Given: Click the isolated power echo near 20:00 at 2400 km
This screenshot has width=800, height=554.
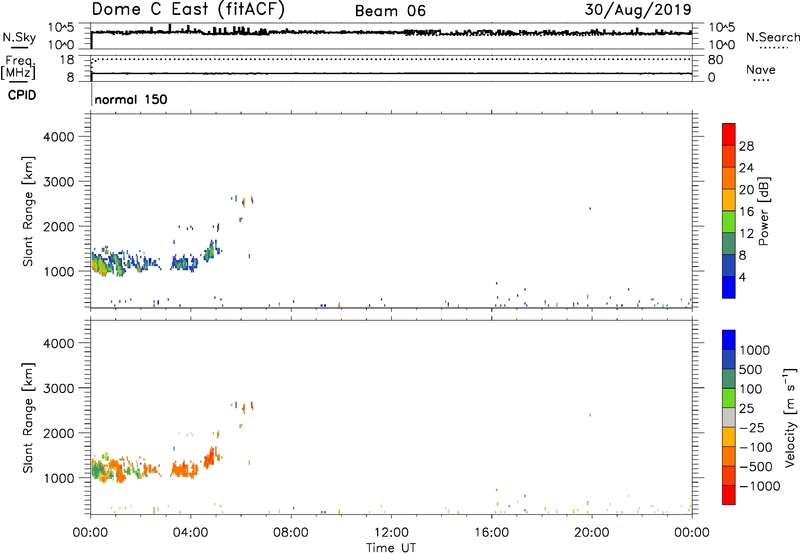Looking at the screenshot, I should [590, 208].
